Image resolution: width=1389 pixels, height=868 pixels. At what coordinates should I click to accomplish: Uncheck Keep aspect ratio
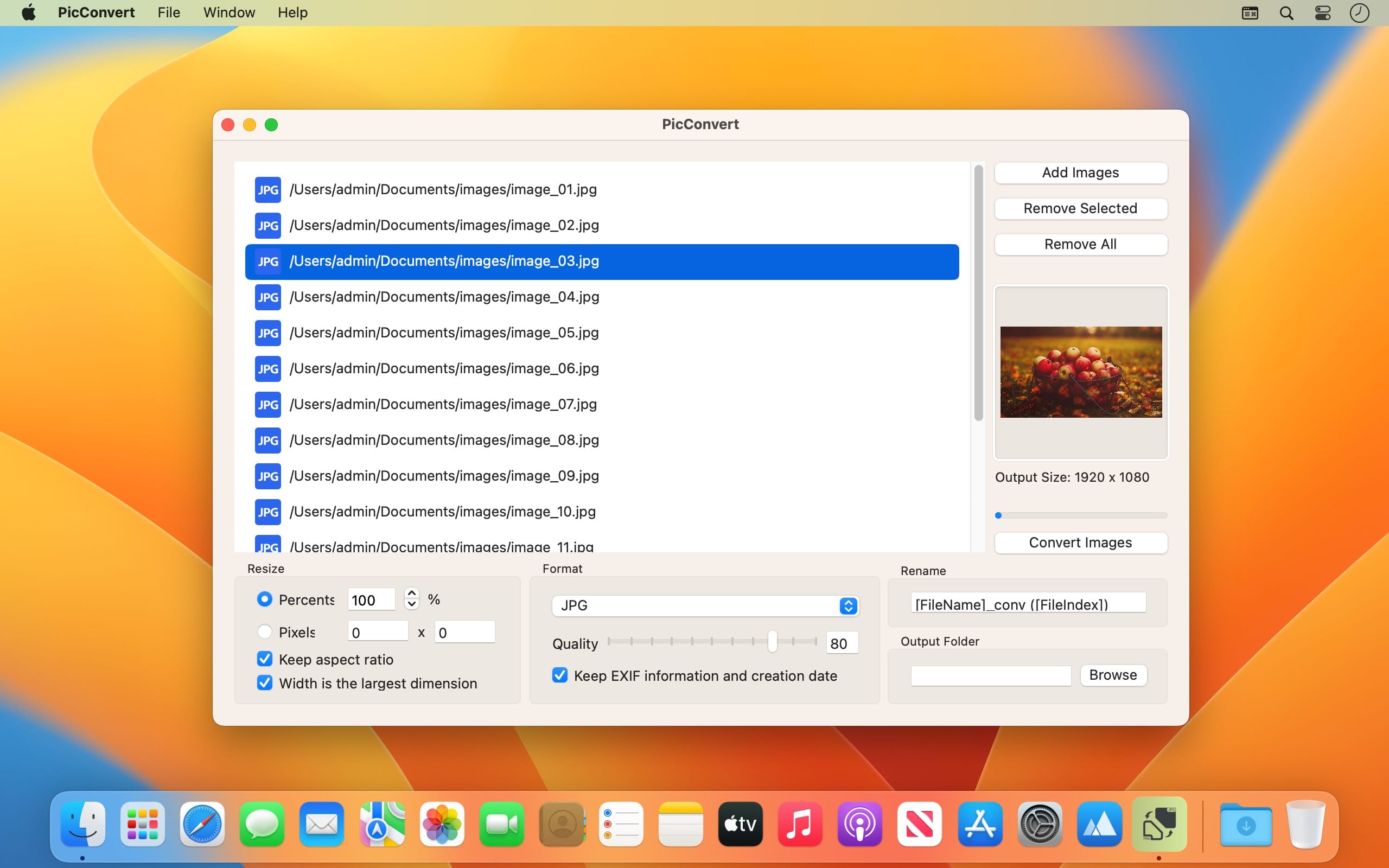point(265,659)
